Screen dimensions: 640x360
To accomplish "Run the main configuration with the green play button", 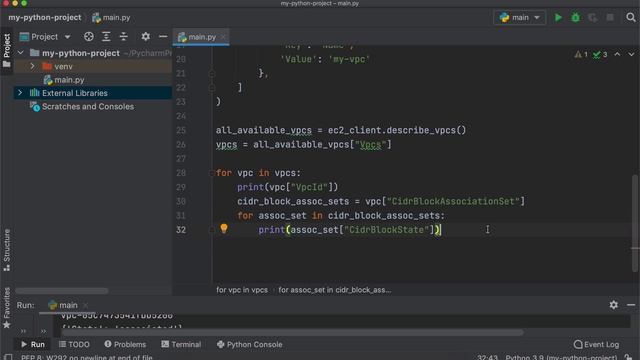I will (558, 18).
